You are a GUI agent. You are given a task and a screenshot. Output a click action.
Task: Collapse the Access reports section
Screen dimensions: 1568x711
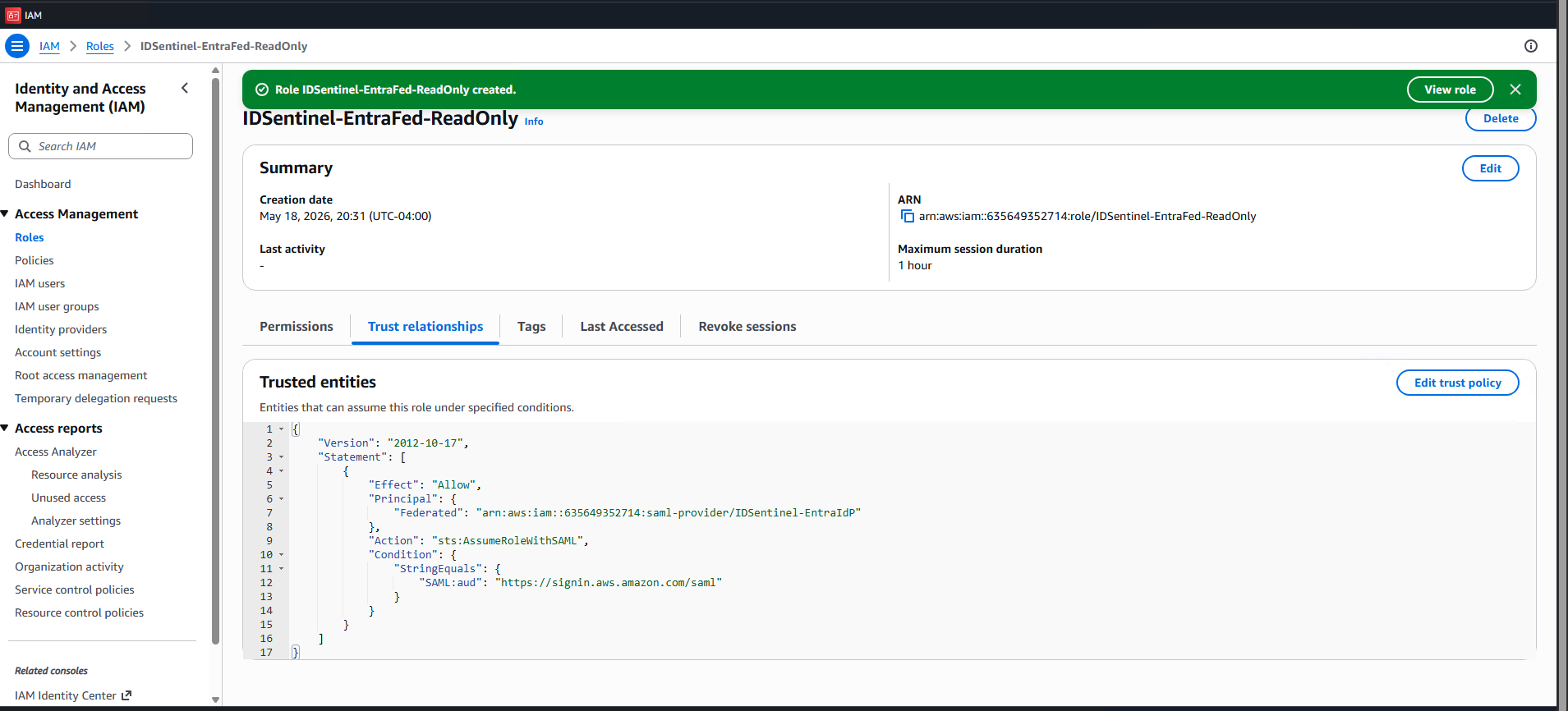(x=5, y=428)
